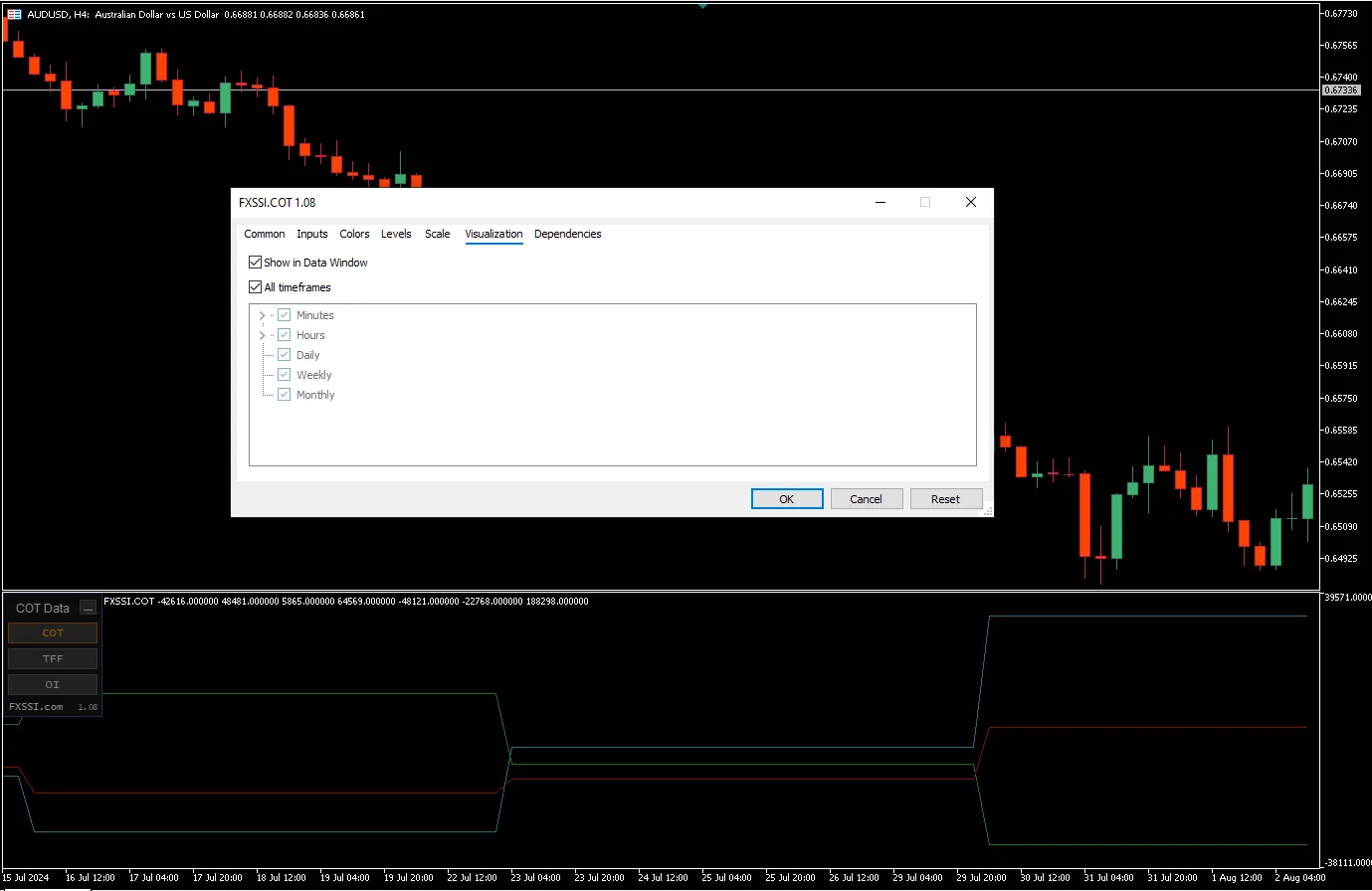Click the 0.67336 price label on axis
The image size is (1372, 891).
[1340, 89]
